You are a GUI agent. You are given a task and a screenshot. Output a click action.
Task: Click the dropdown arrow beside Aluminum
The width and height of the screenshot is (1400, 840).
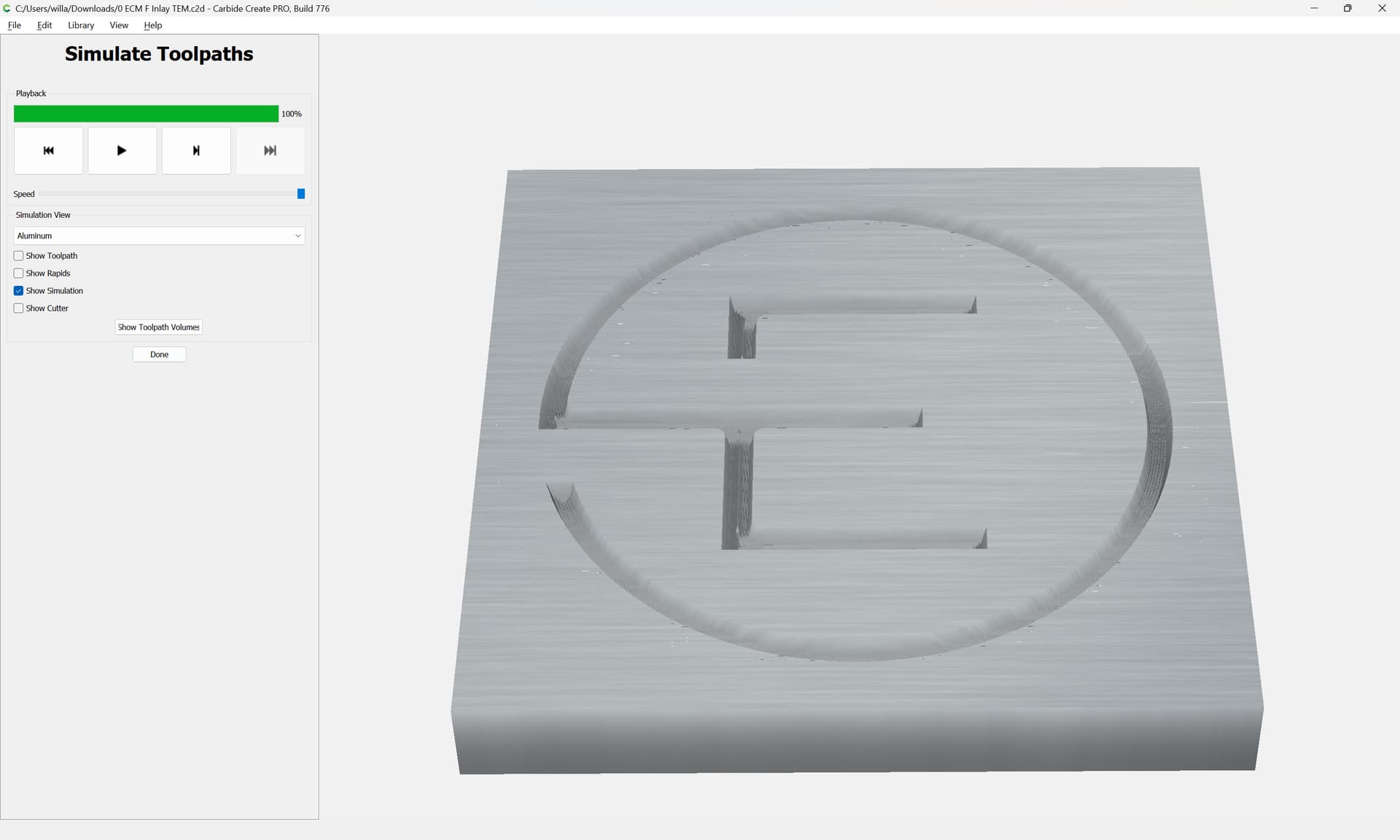coord(297,236)
